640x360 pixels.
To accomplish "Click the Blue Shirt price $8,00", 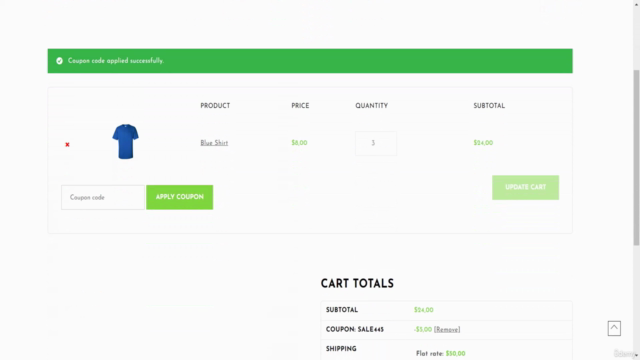I will click(x=299, y=143).
